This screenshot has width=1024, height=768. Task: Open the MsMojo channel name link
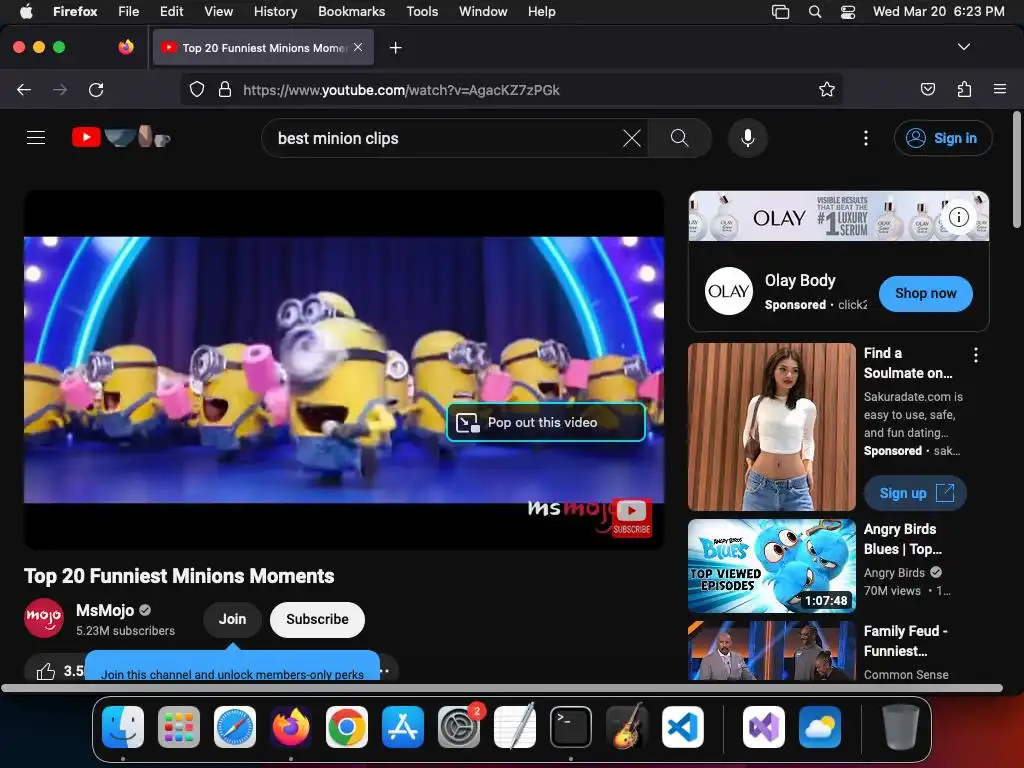pyautogui.click(x=105, y=610)
